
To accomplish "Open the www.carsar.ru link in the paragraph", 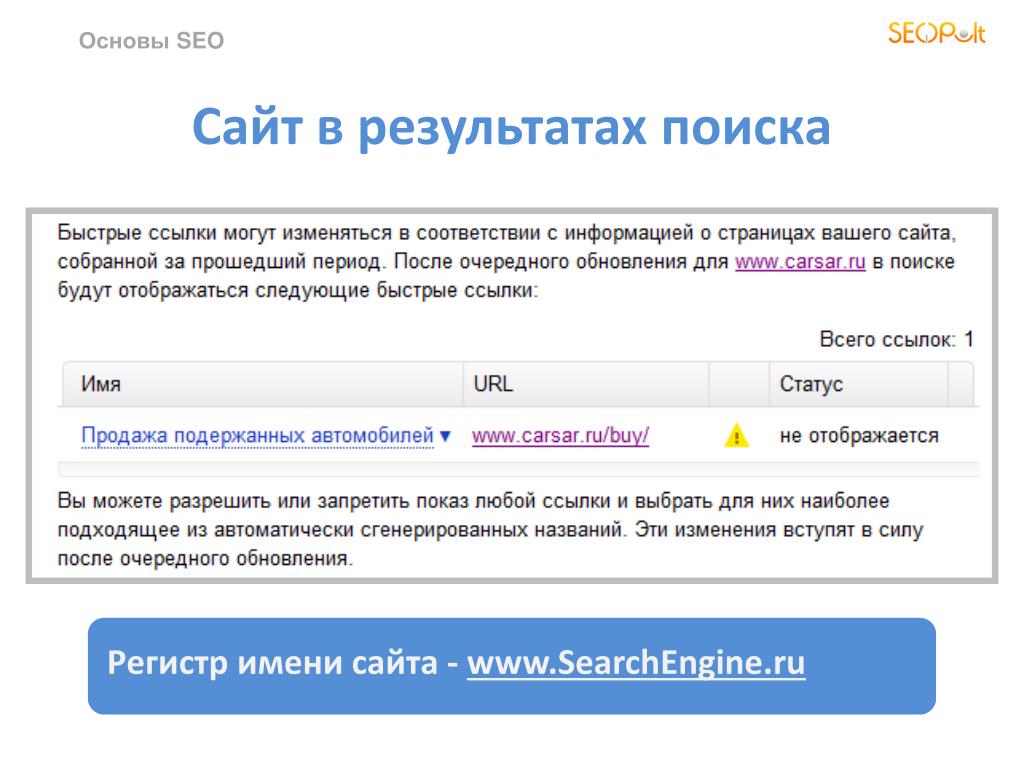I will pyautogui.click(x=800, y=261).
